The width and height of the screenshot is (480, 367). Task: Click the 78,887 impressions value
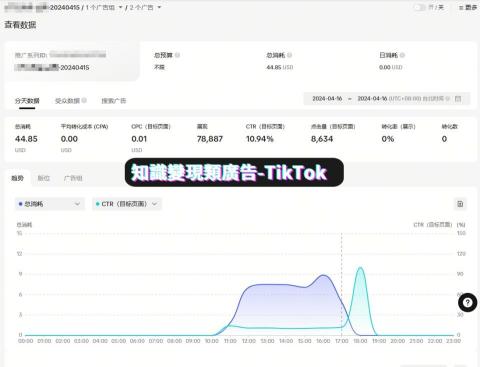[x=210, y=139]
